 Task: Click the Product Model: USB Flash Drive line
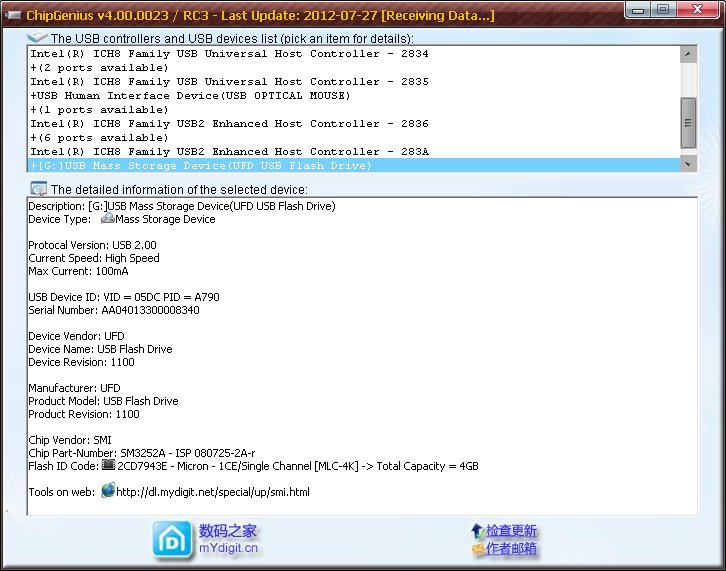103,401
